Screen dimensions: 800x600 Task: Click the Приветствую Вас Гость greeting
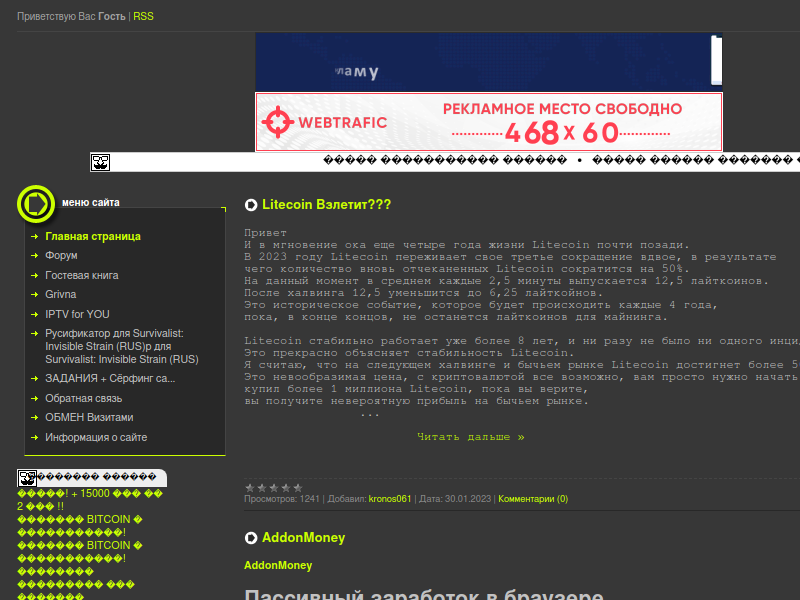point(71,16)
